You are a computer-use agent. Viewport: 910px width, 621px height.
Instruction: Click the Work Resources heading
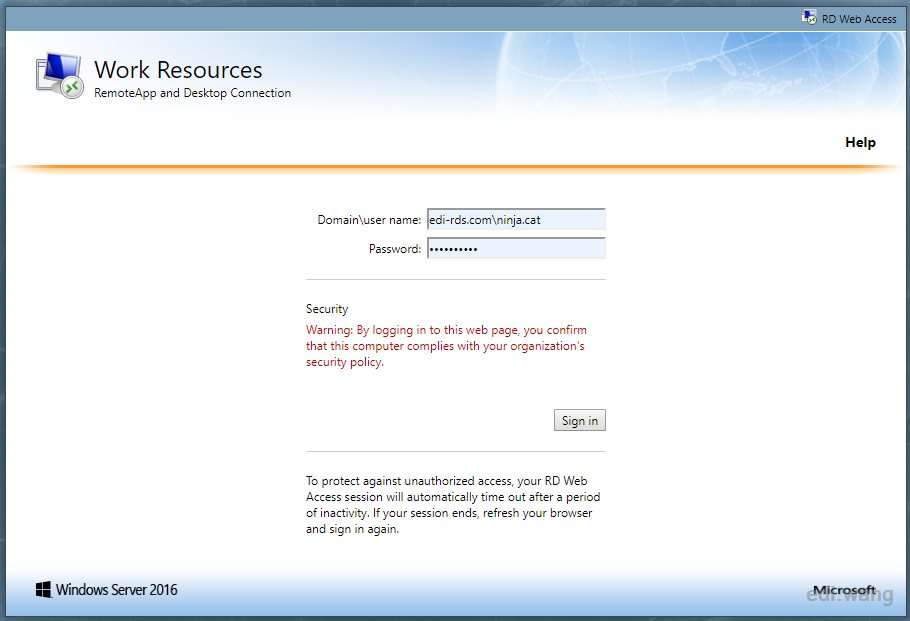[x=178, y=70]
